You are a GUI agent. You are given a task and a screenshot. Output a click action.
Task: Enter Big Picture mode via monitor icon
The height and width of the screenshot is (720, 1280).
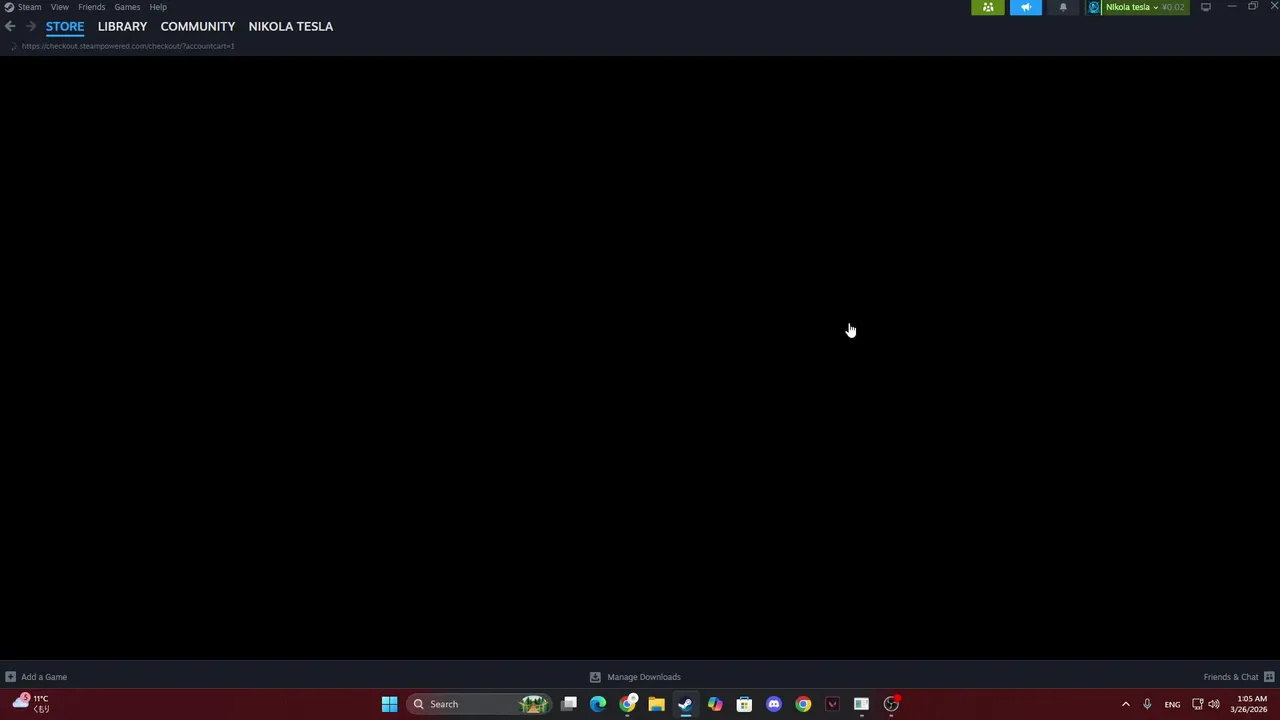tap(1206, 7)
